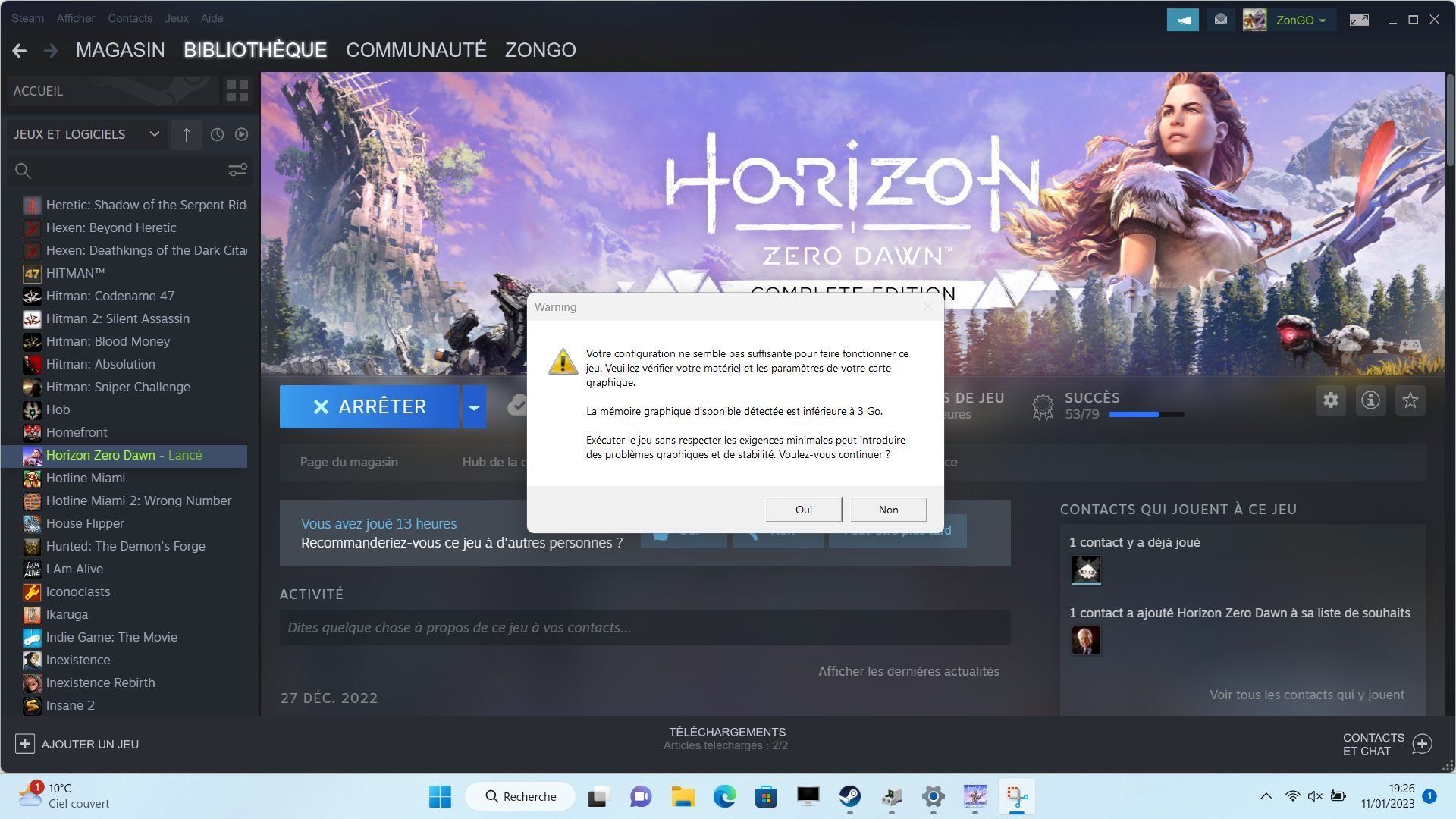Open the announcements megaphone icon
The height and width of the screenshot is (819, 1456).
click(x=1183, y=20)
